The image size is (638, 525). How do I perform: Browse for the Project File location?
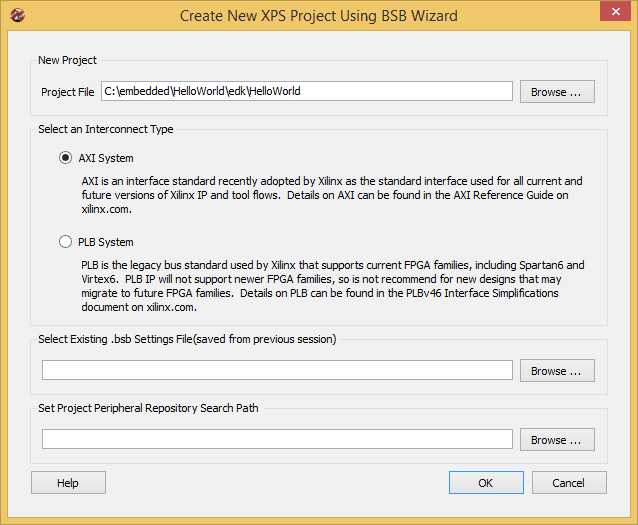[556, 92]
